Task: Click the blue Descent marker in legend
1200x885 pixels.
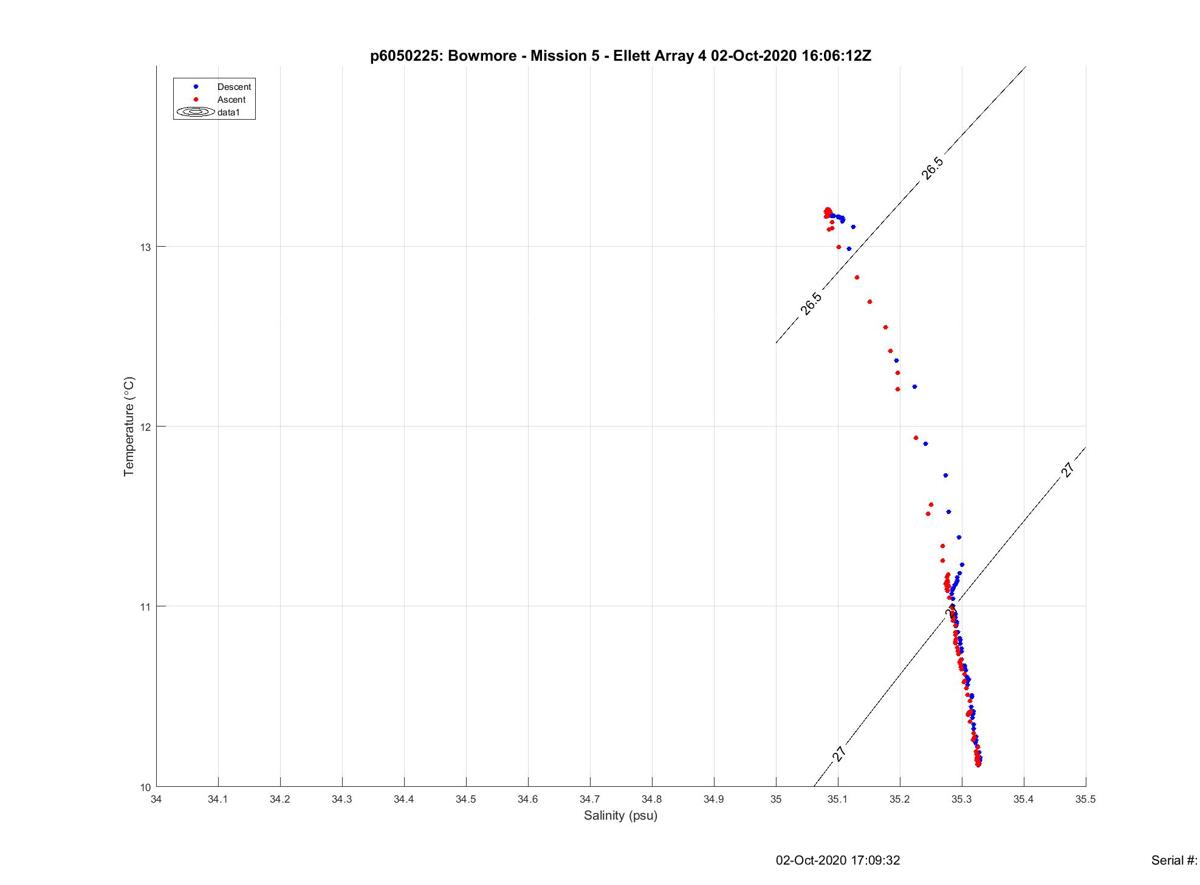Action: coord(196,87)
